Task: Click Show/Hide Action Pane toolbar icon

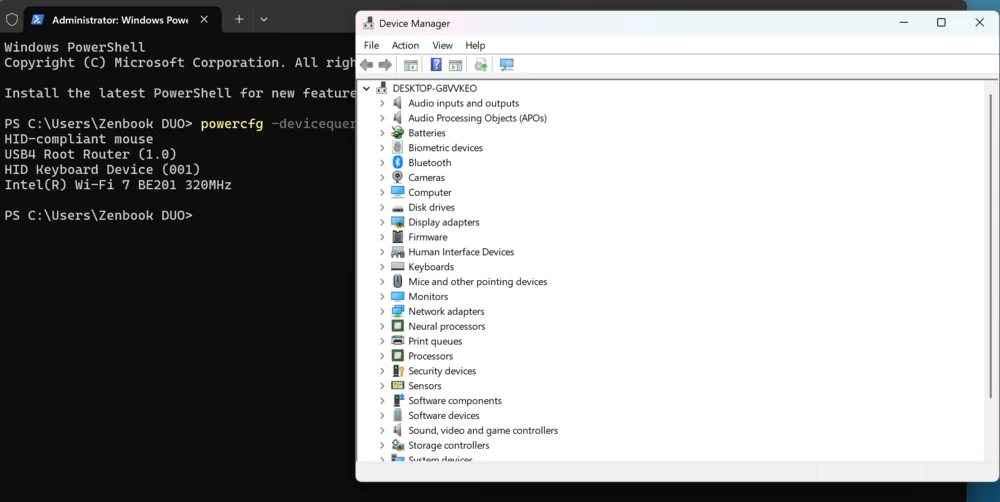Action: click(x=455, y=64)
